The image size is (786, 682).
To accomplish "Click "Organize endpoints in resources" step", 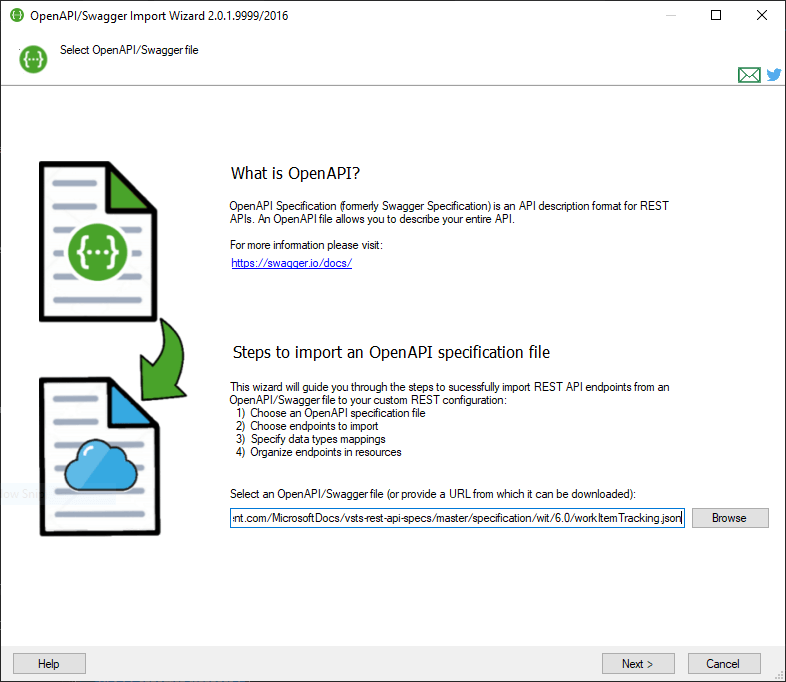I will pyautogui.click(x=326, y=452).
